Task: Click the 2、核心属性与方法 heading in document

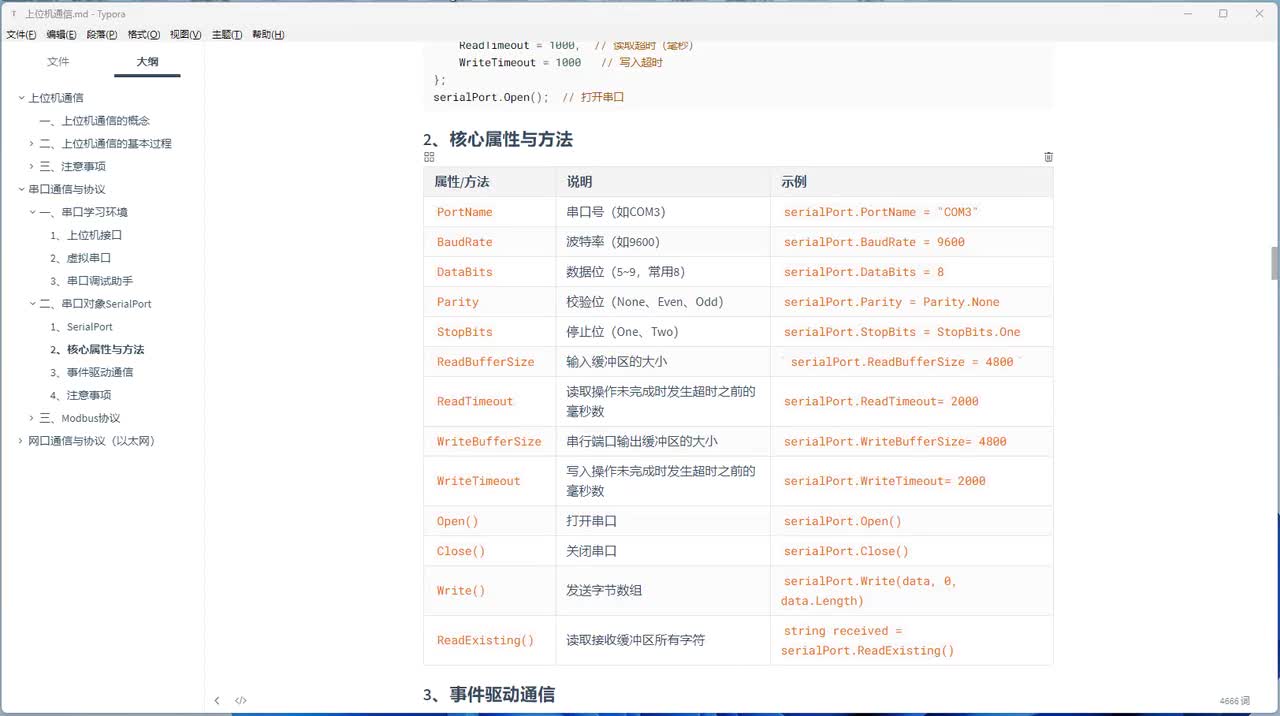Action: (498, 139)
